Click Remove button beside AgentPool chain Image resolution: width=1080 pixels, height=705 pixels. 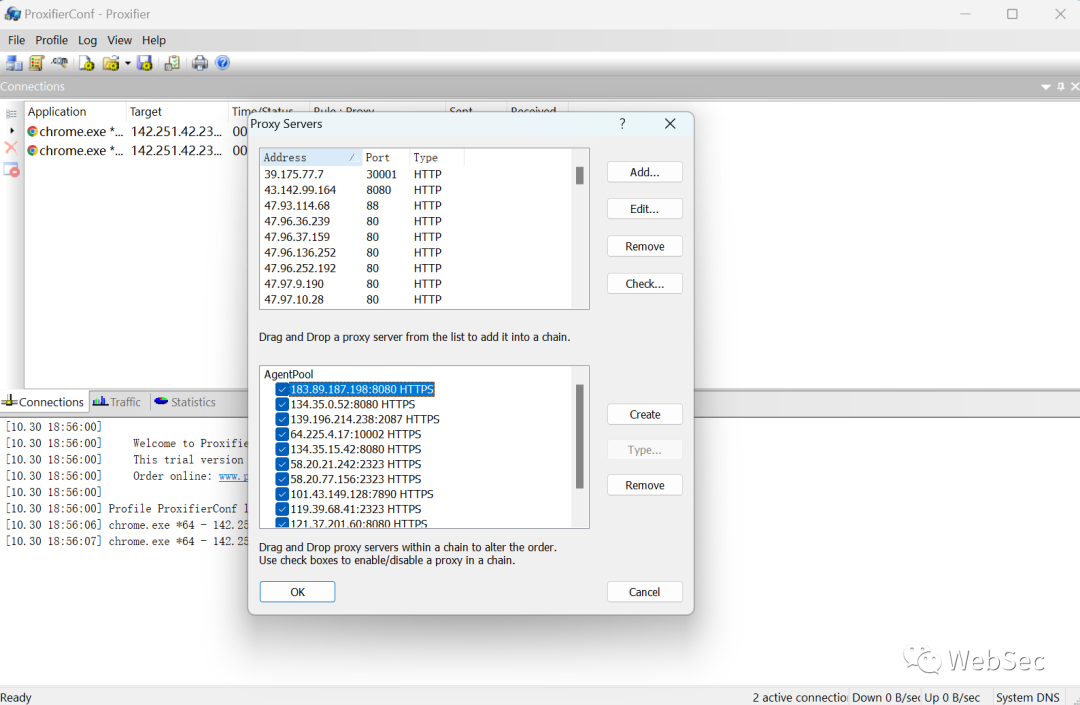[645, 485]
